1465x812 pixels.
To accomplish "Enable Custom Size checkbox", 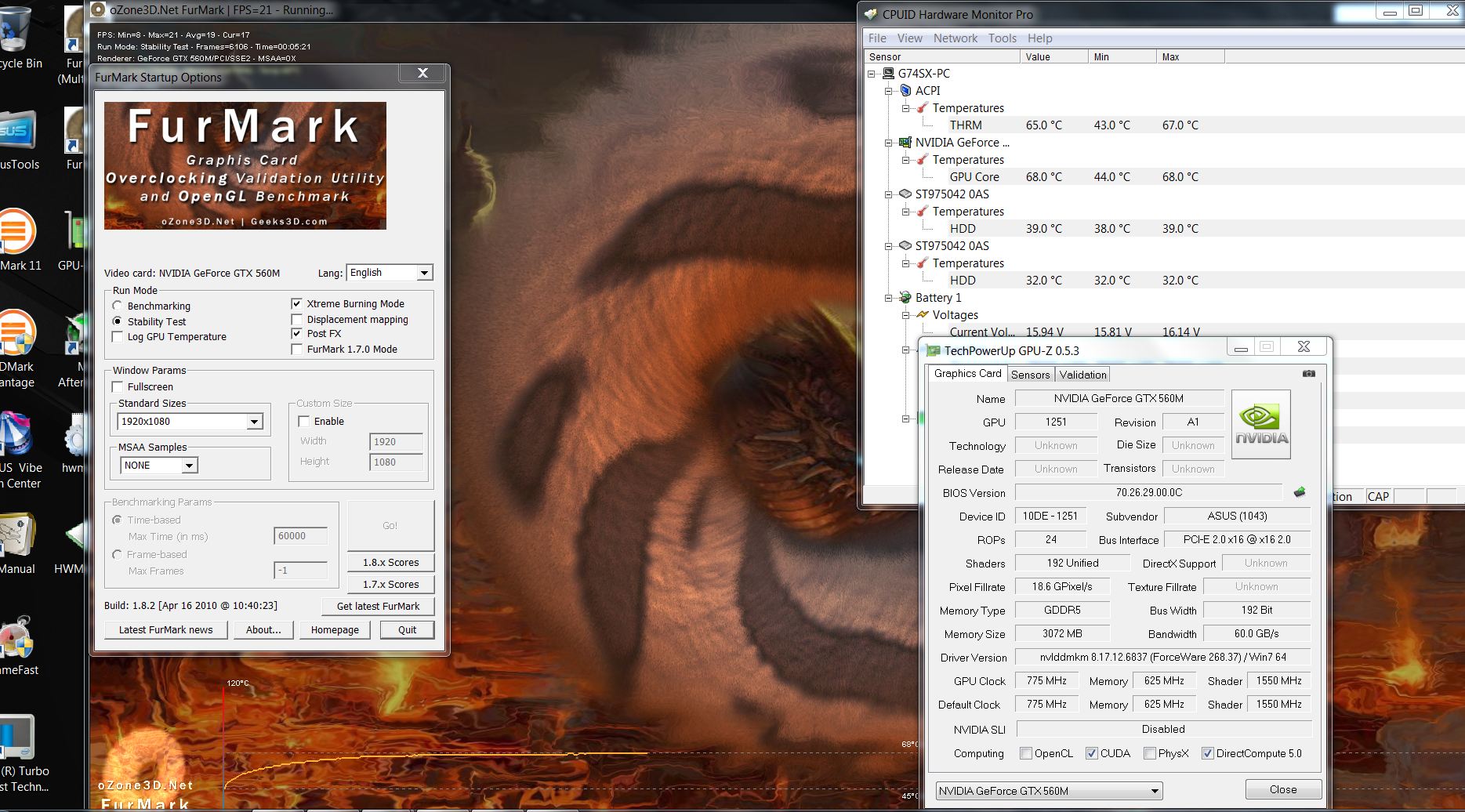I will point(304,421).
